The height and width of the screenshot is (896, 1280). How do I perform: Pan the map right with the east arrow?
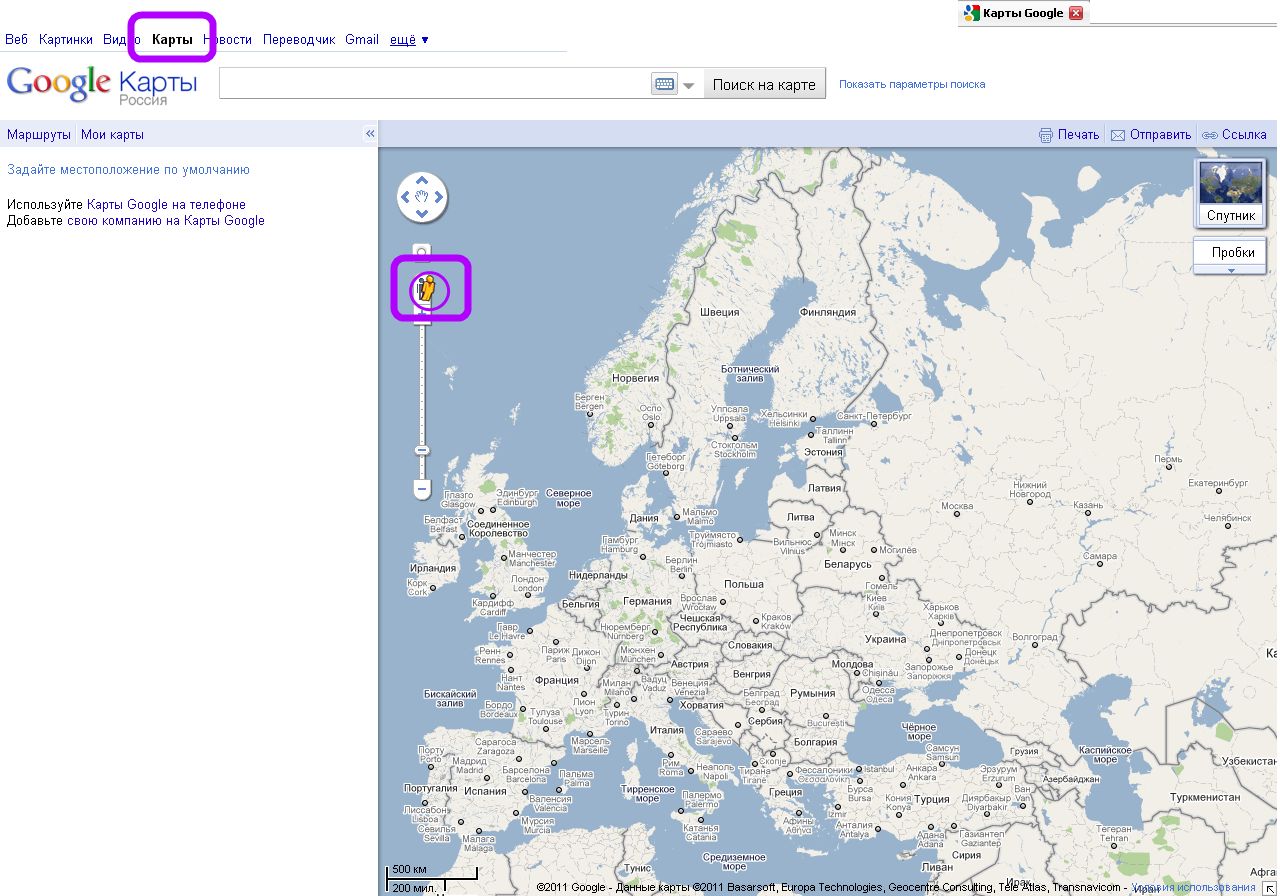pos(439,197)
